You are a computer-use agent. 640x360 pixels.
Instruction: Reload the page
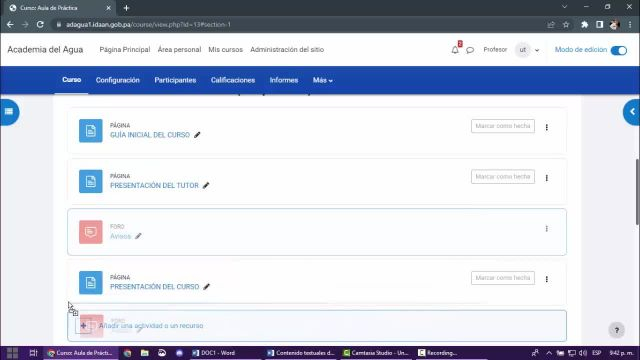(x=40, y=24)
